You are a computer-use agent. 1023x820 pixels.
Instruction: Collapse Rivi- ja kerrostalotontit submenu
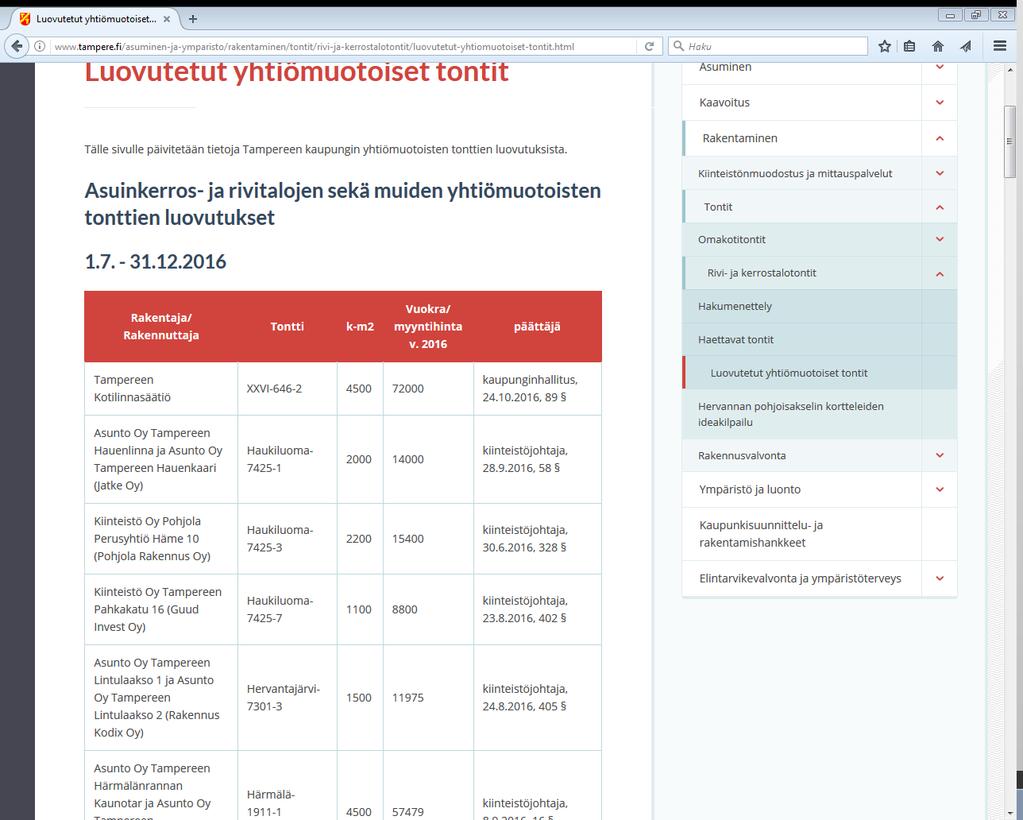[939, 274]
